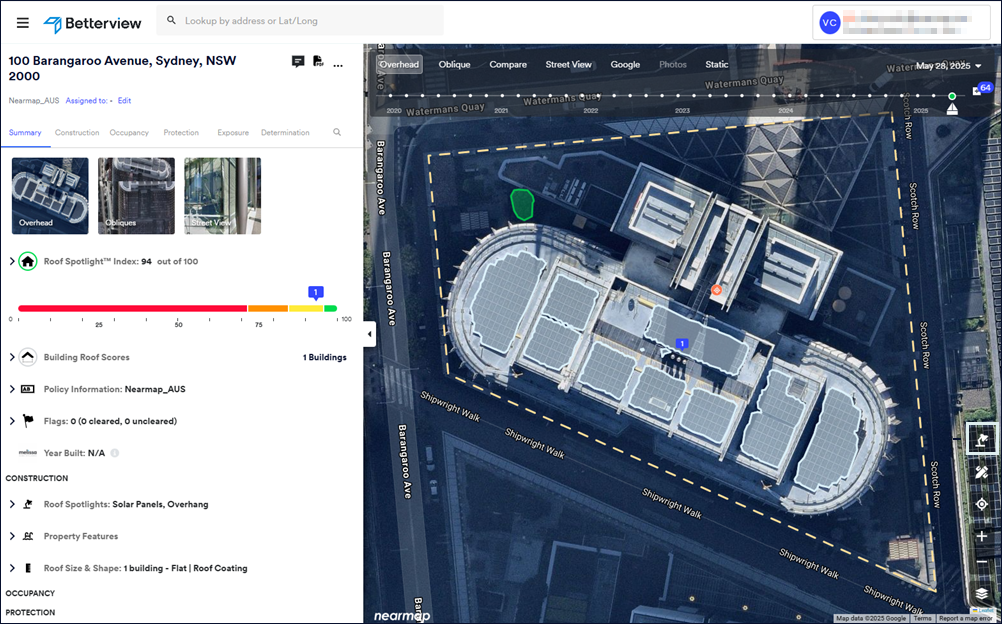
Task: Zoom out of the map
Action: click(x=982, y=562)
